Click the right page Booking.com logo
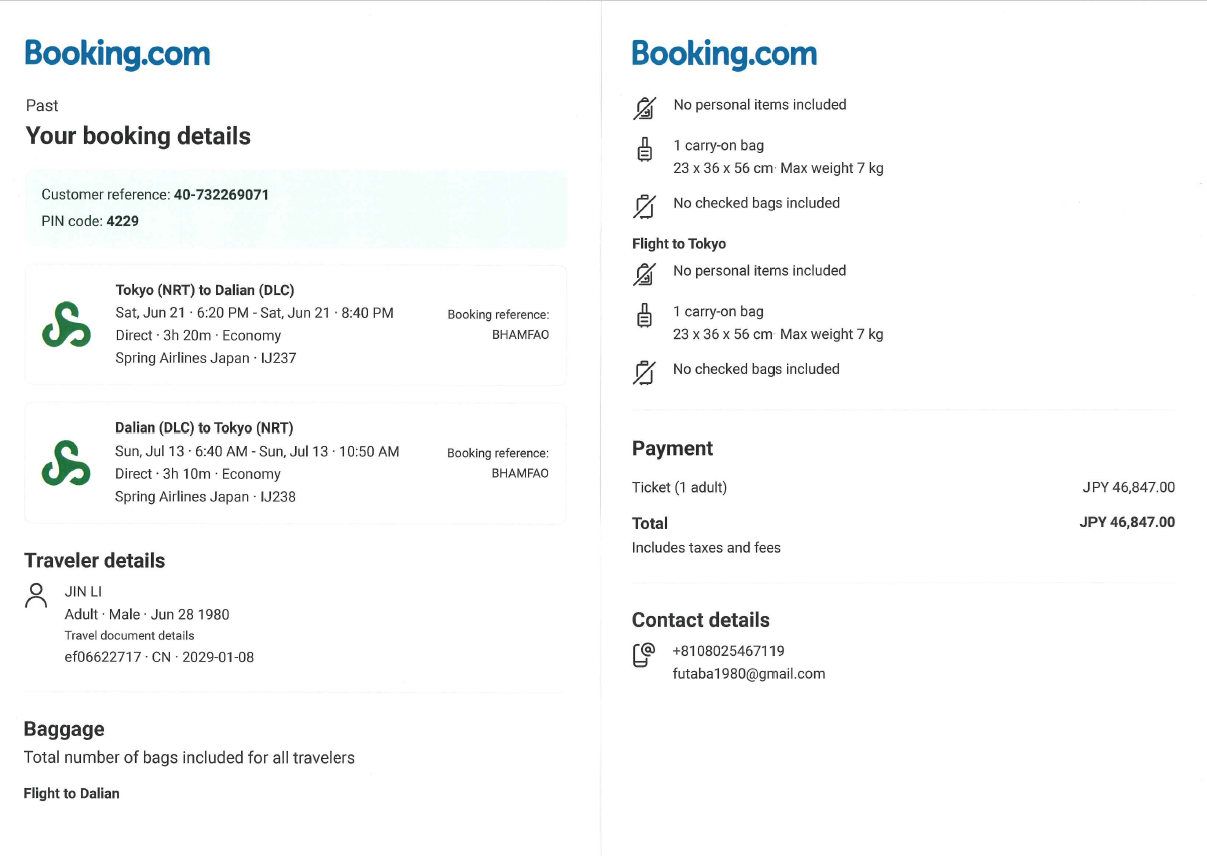Viewport: 1207px width, 856px height. click(724, 54)
